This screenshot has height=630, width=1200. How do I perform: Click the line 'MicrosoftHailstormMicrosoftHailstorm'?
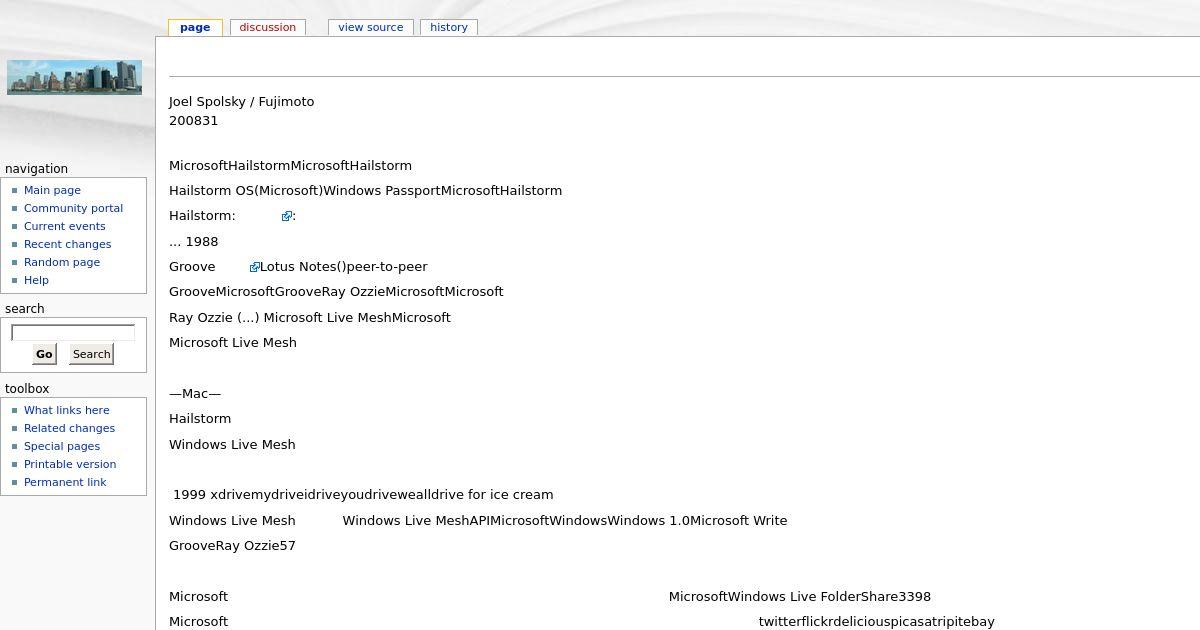[x=290, y=165]
